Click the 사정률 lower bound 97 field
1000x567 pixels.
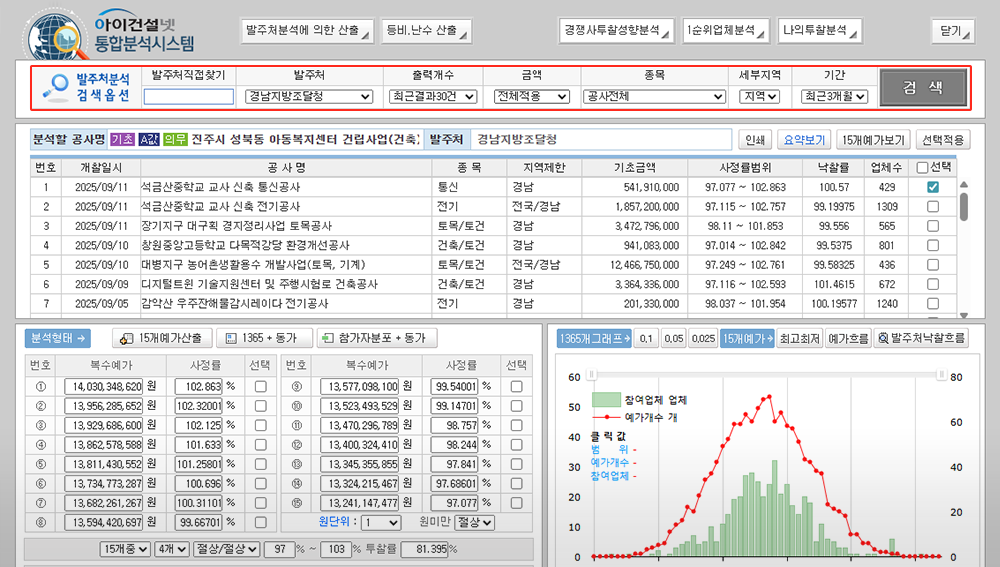pos(280,549)
